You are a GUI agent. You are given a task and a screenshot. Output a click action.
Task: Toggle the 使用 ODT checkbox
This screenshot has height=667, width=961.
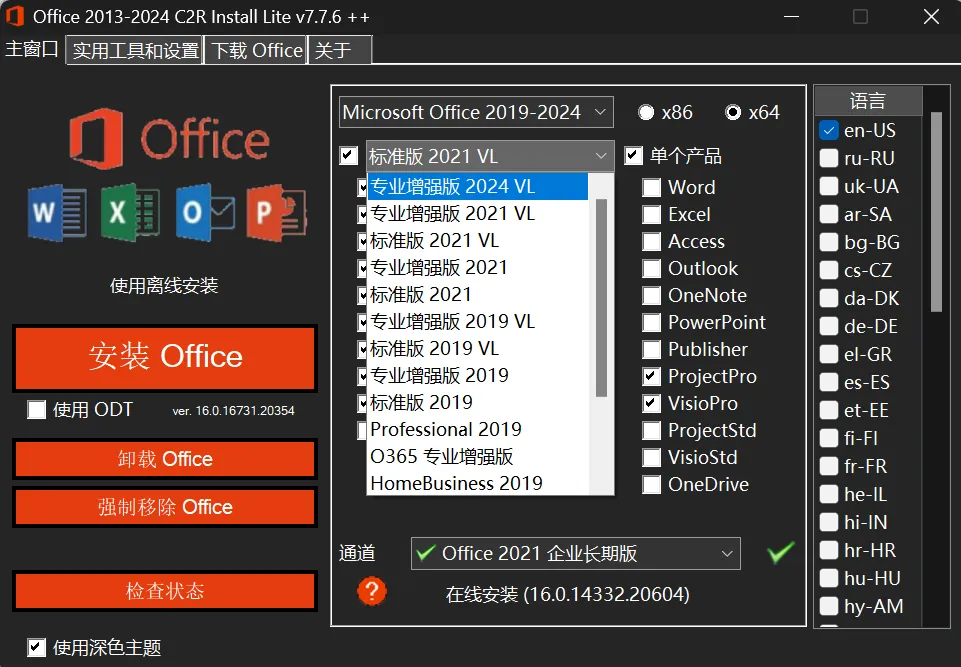(x=37, y=410)
